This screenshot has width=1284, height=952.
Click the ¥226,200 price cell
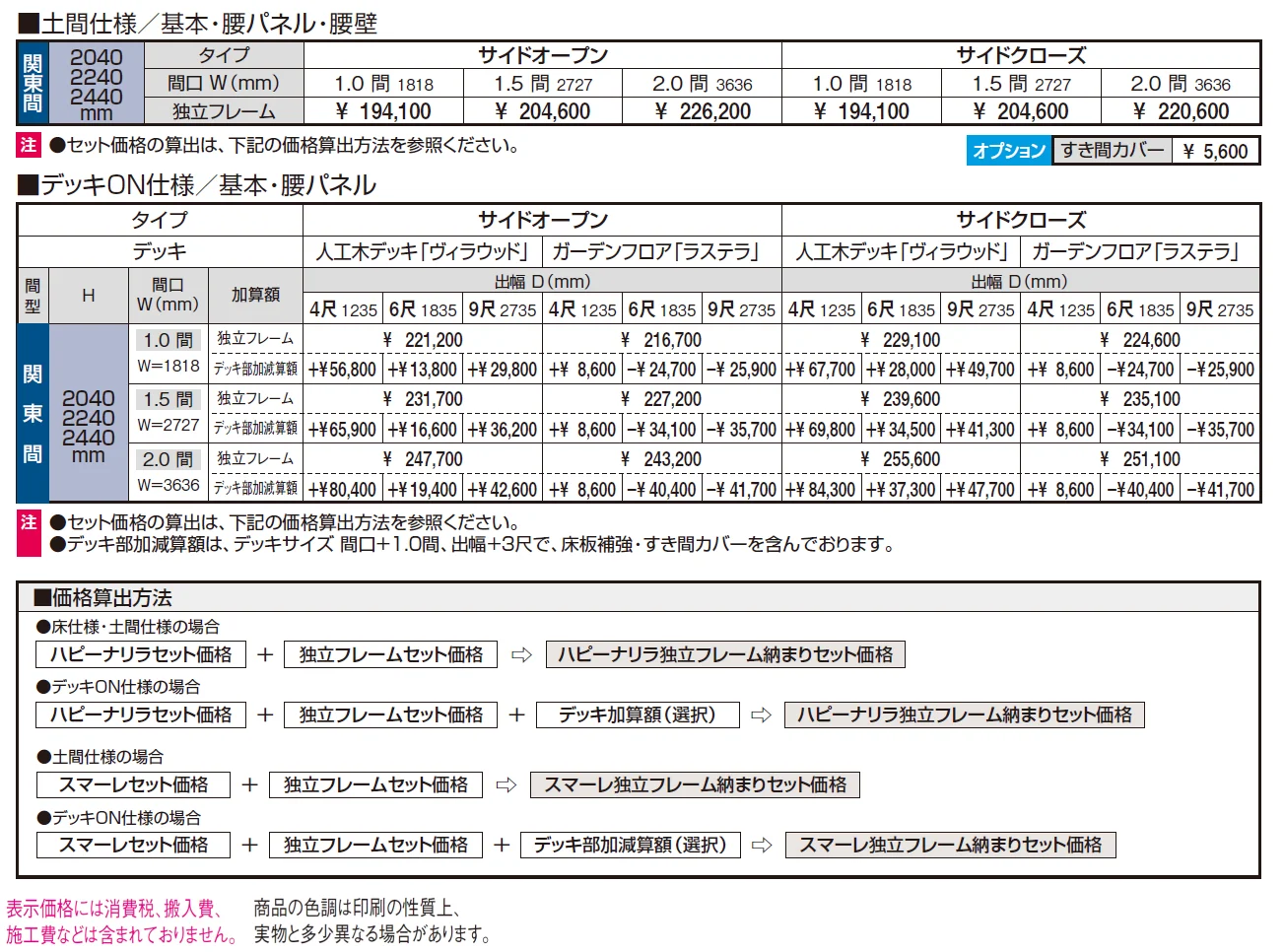coord(703,111)
